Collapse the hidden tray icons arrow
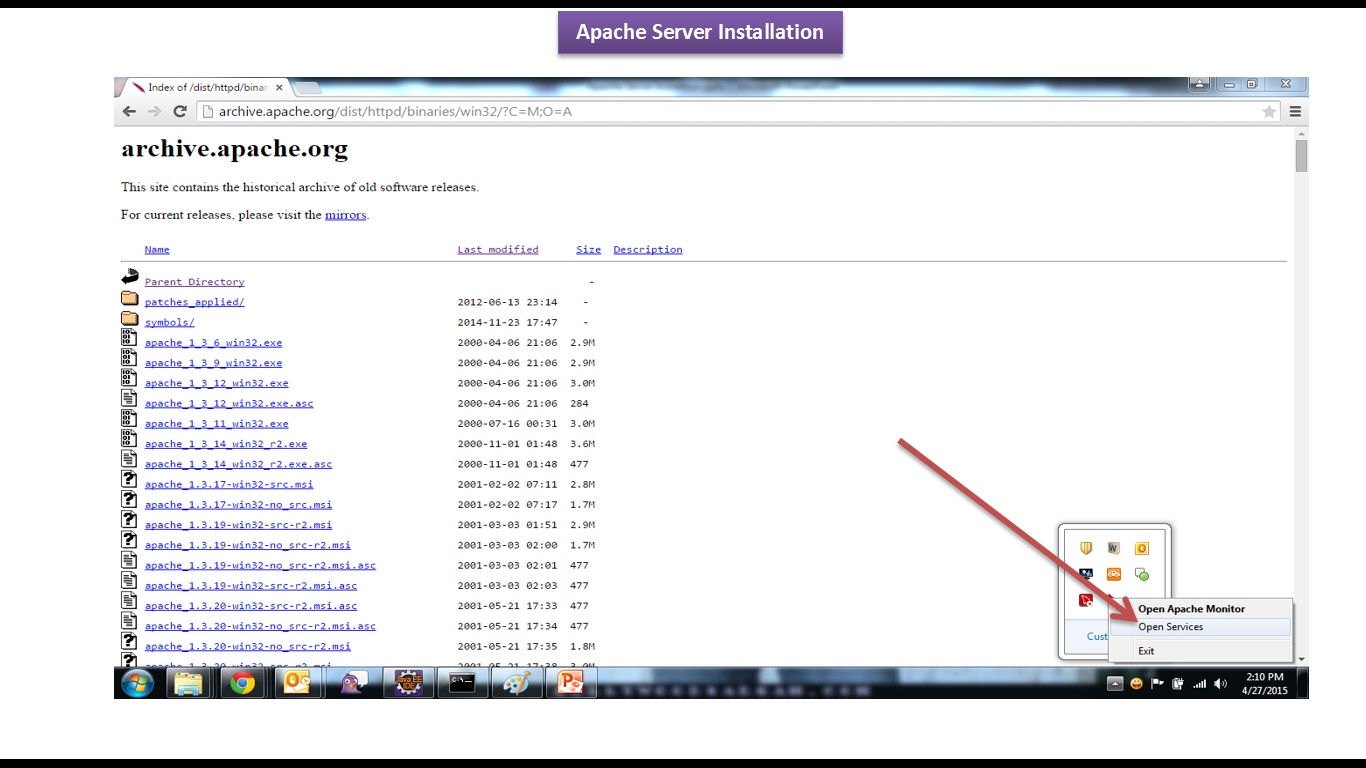The width and height of the screenshot is (1366, 768). pyautogui.click(x=1115, y=684)
